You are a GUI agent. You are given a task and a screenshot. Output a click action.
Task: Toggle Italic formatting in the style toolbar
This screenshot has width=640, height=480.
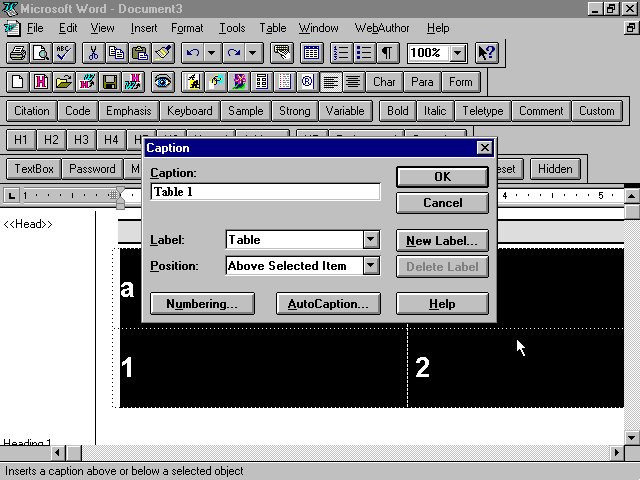pyautogui.click(x=435, y=111)
